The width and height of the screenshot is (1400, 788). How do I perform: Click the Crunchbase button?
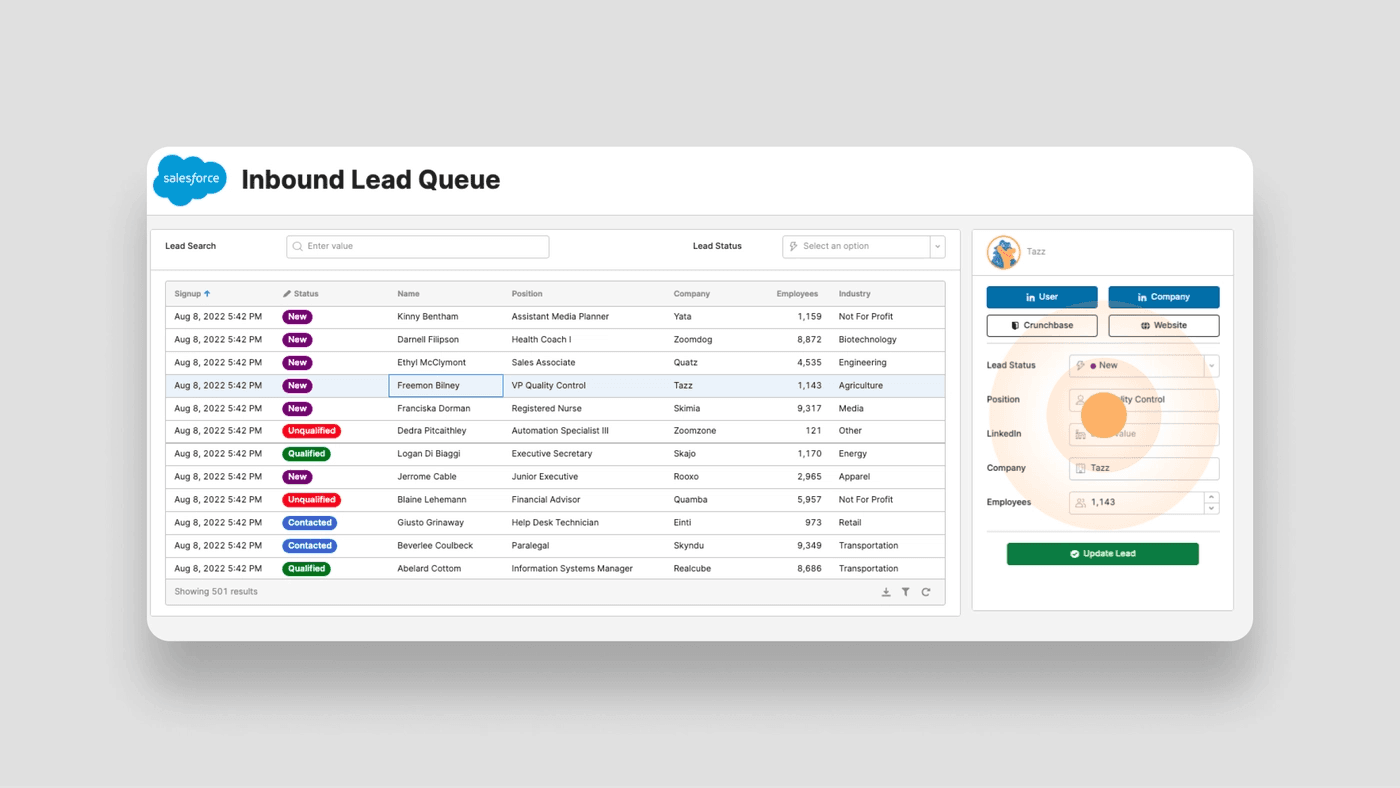[1041, 325]
